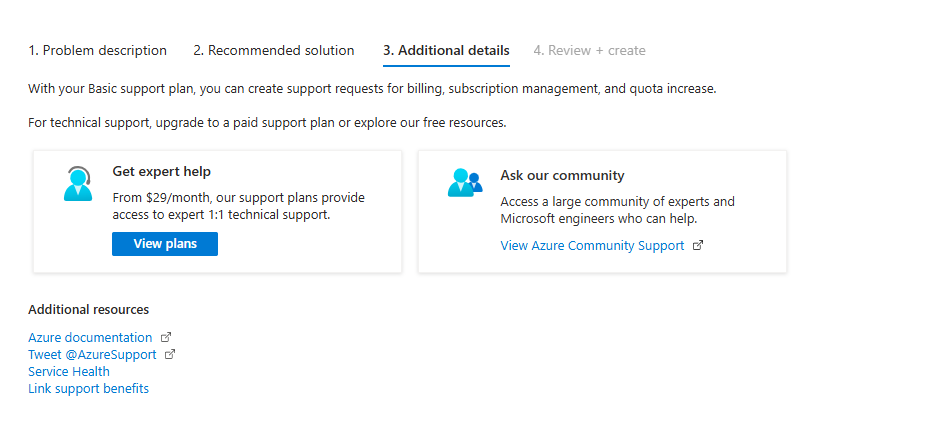Open the Service Health link

click(x=68, y=372)
